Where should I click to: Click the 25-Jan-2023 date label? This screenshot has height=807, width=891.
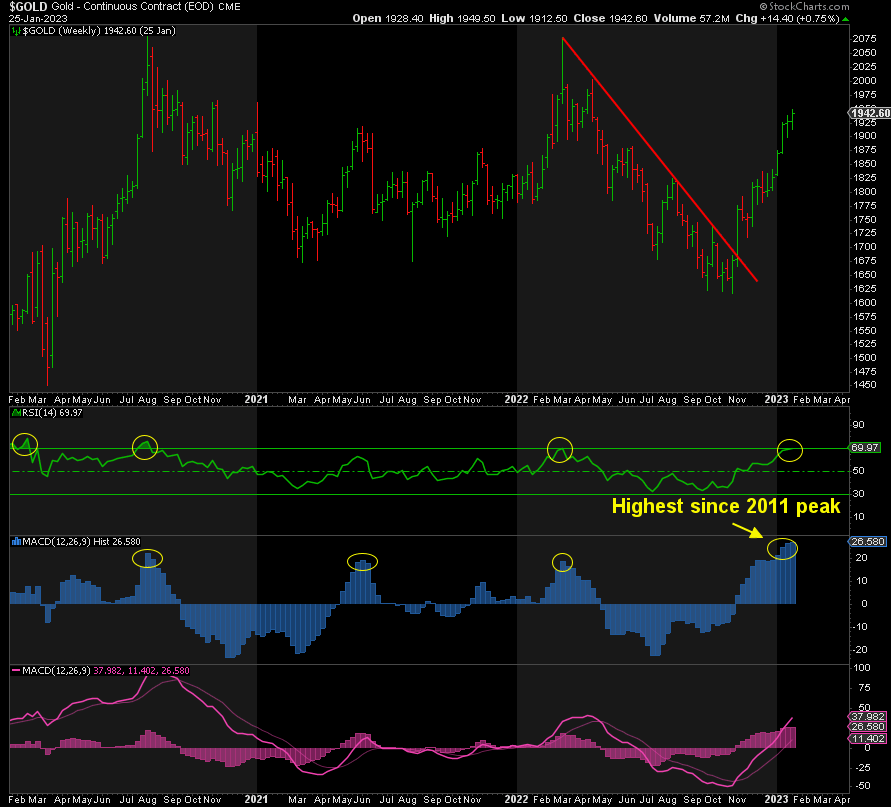[x=32, y=19]
